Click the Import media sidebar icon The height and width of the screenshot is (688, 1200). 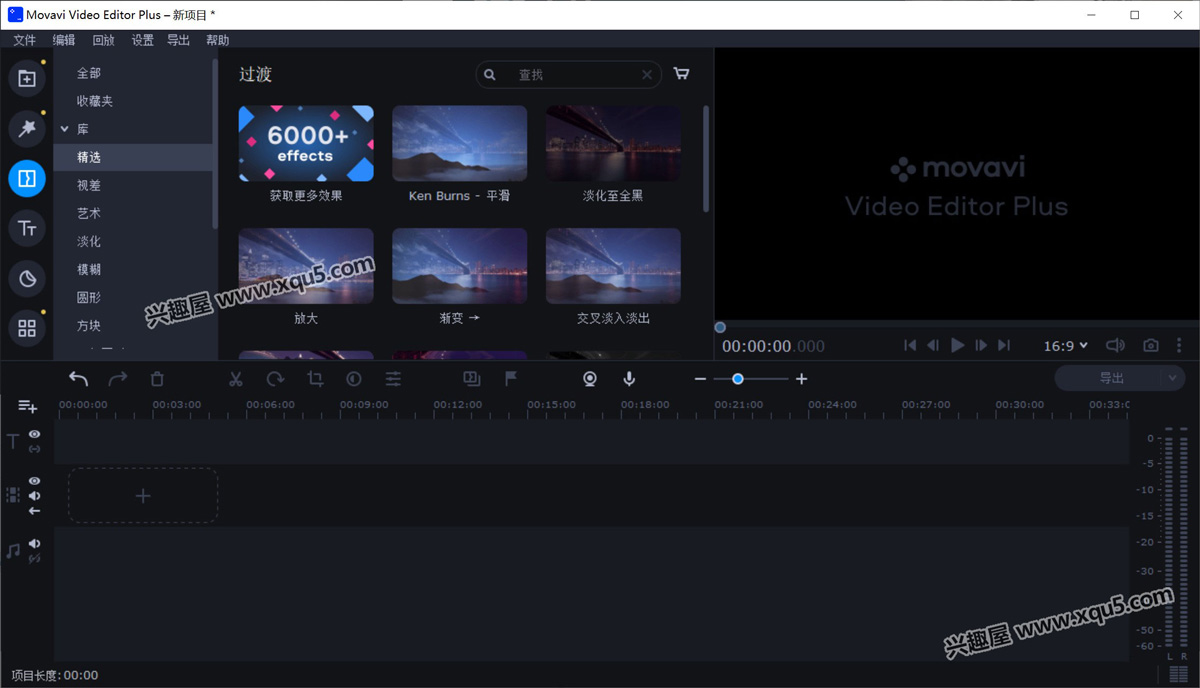coord(27,78)
